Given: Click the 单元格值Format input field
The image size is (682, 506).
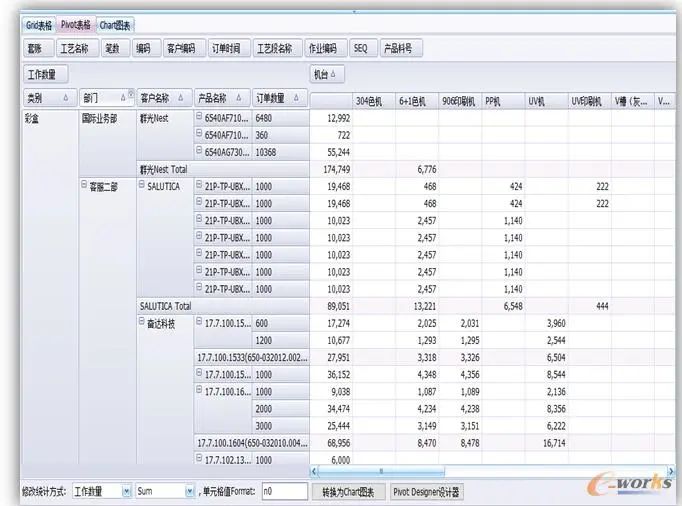Looking at the screenshot, I should (x=281, y=492).
